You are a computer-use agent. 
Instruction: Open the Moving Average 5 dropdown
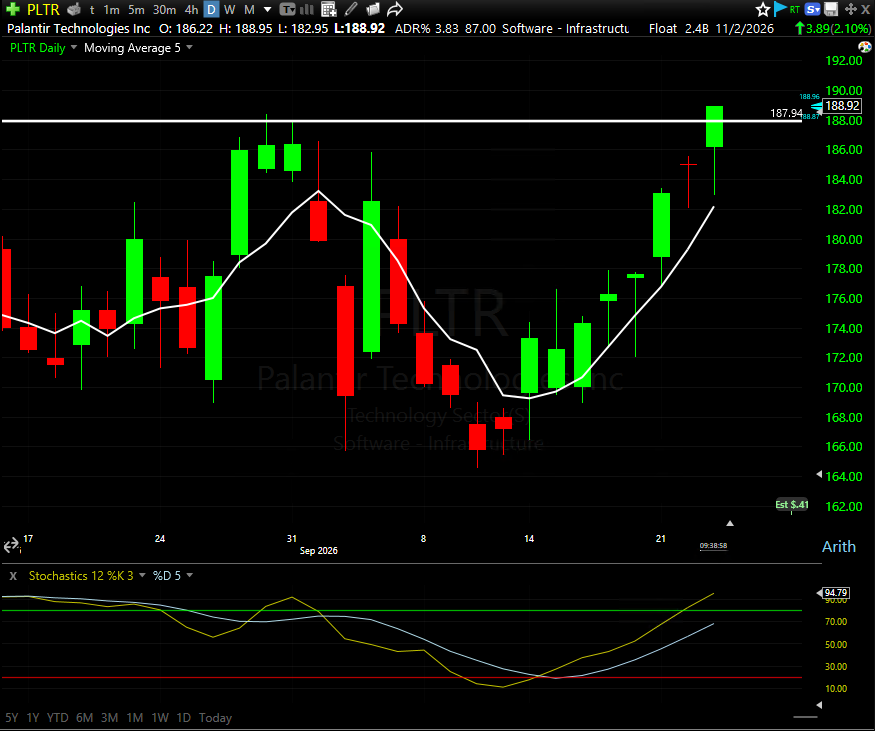[x=189, y=47]
